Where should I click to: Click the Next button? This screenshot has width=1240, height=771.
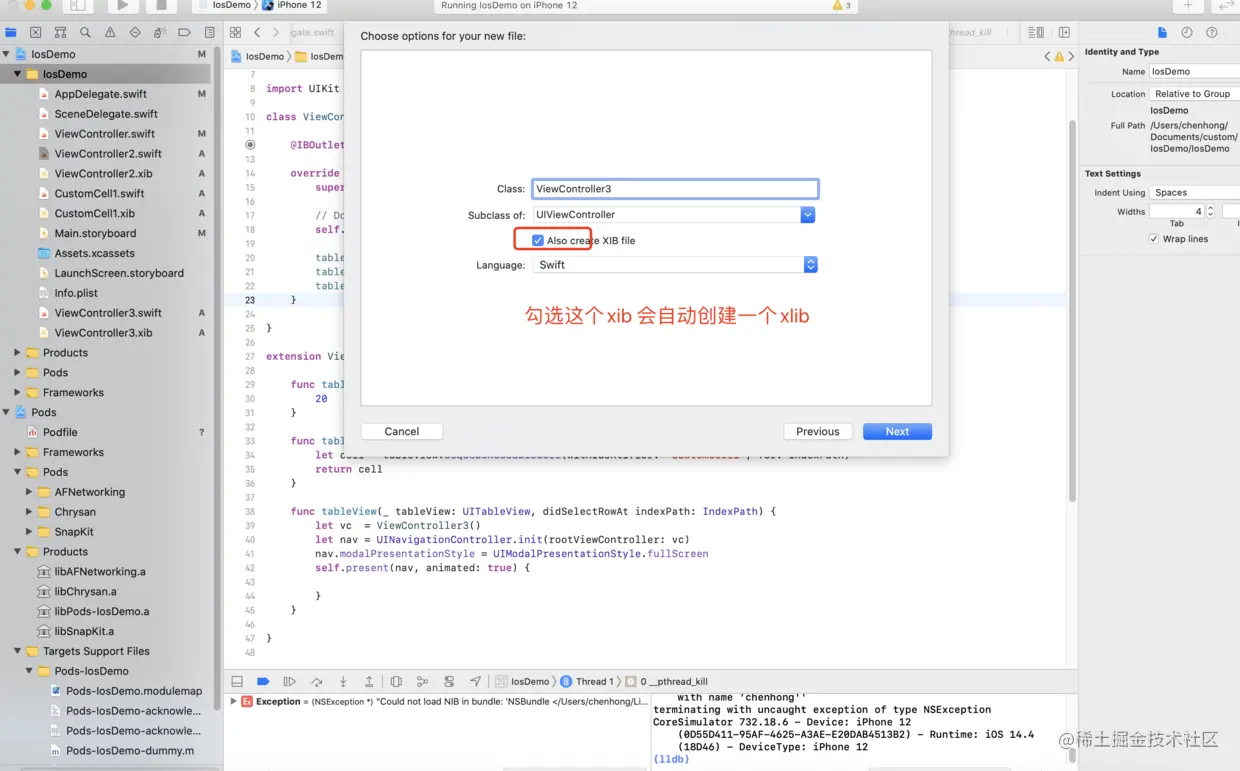click(x=897, y=432)
